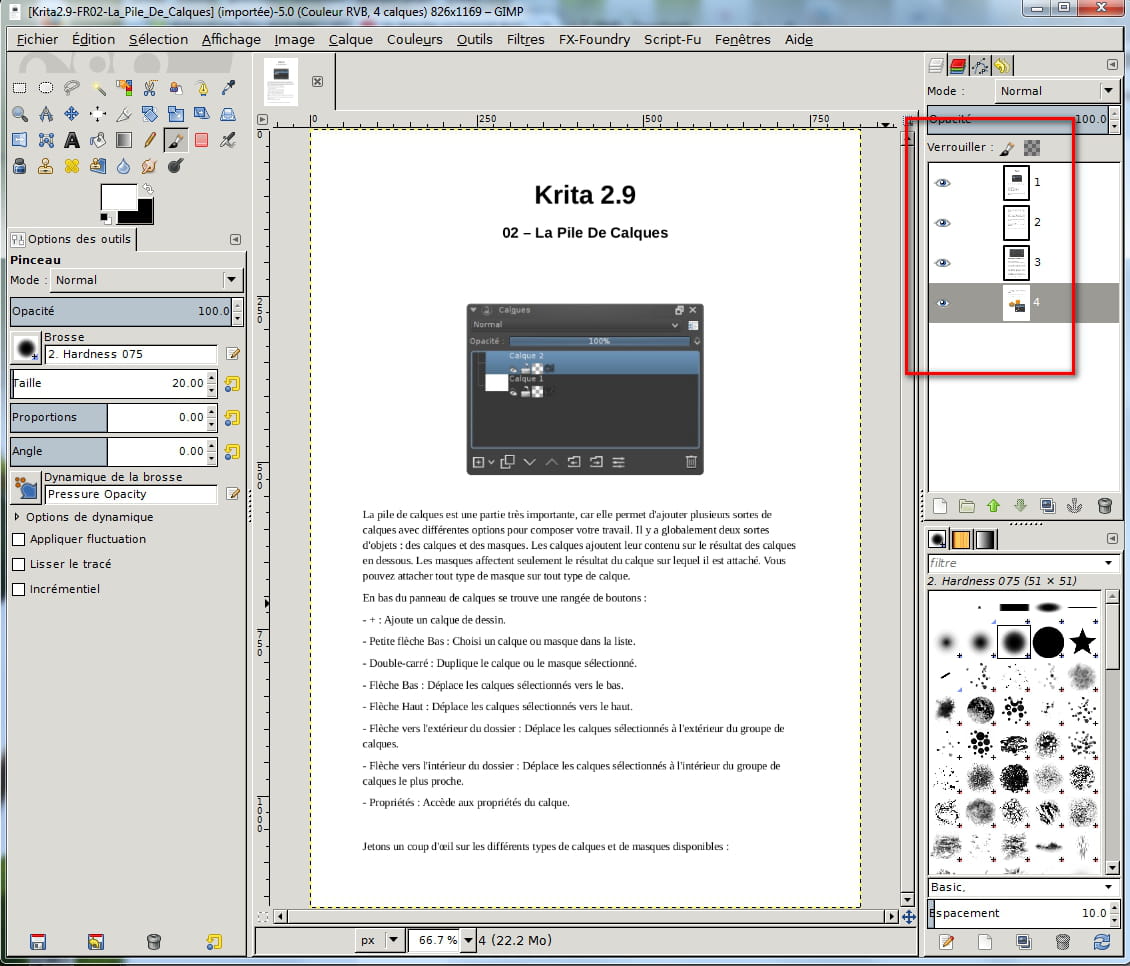Enable Incrémentiel checkbox

(x=19, y=590)
